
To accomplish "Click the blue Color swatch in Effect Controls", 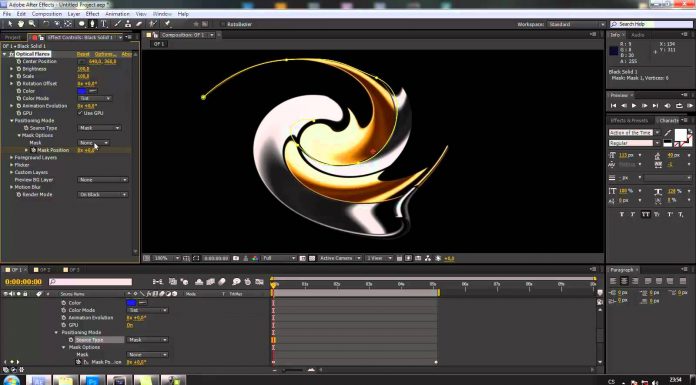I will (82, 91).
